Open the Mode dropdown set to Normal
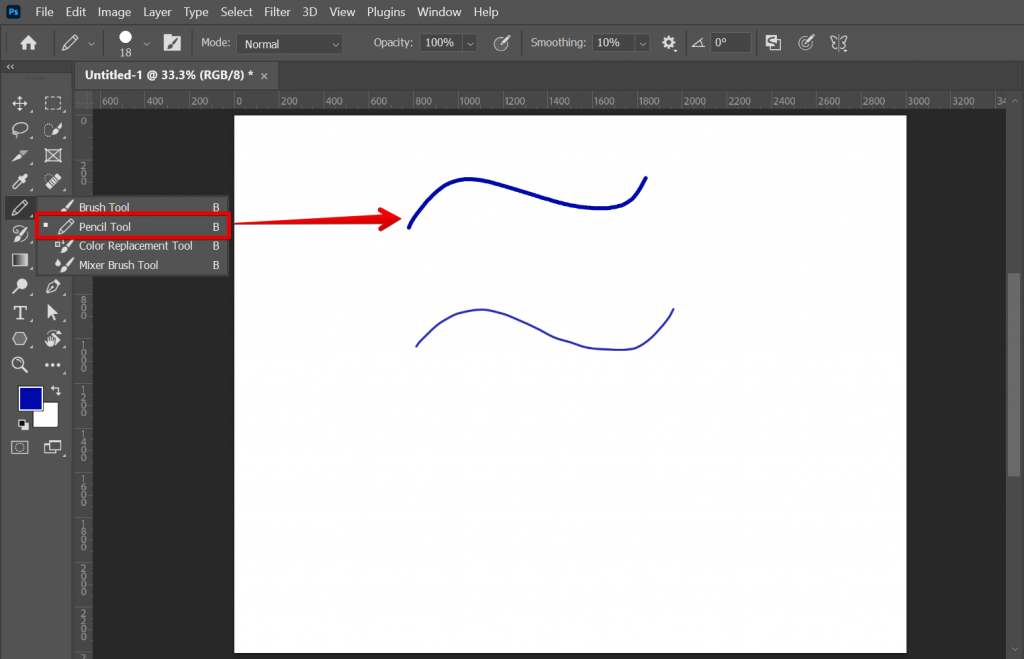This screenshot has height=659, width=1024. coord(290,44)
